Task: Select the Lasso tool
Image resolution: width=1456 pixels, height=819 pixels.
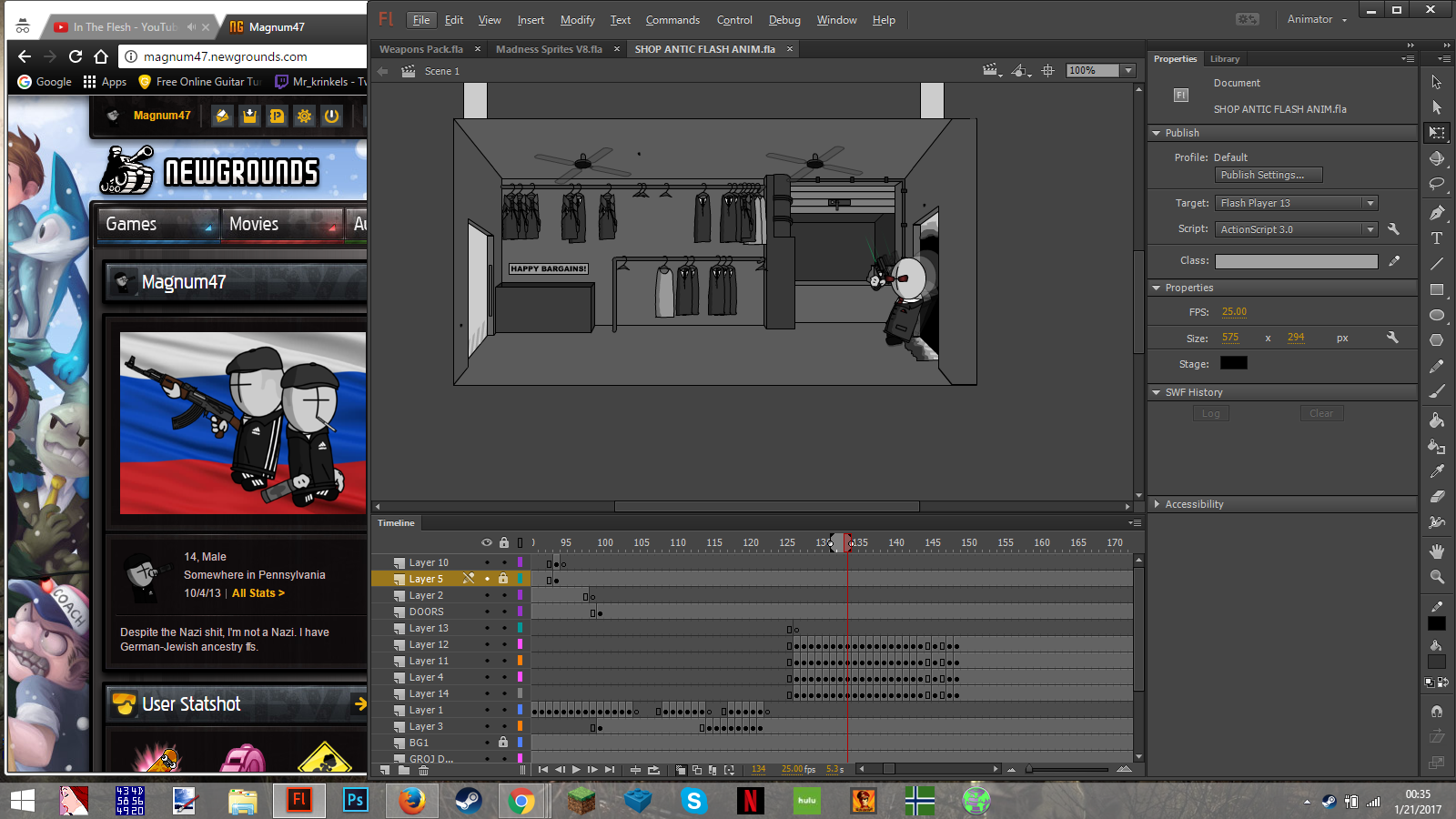Action: (x=1437, y=184)
